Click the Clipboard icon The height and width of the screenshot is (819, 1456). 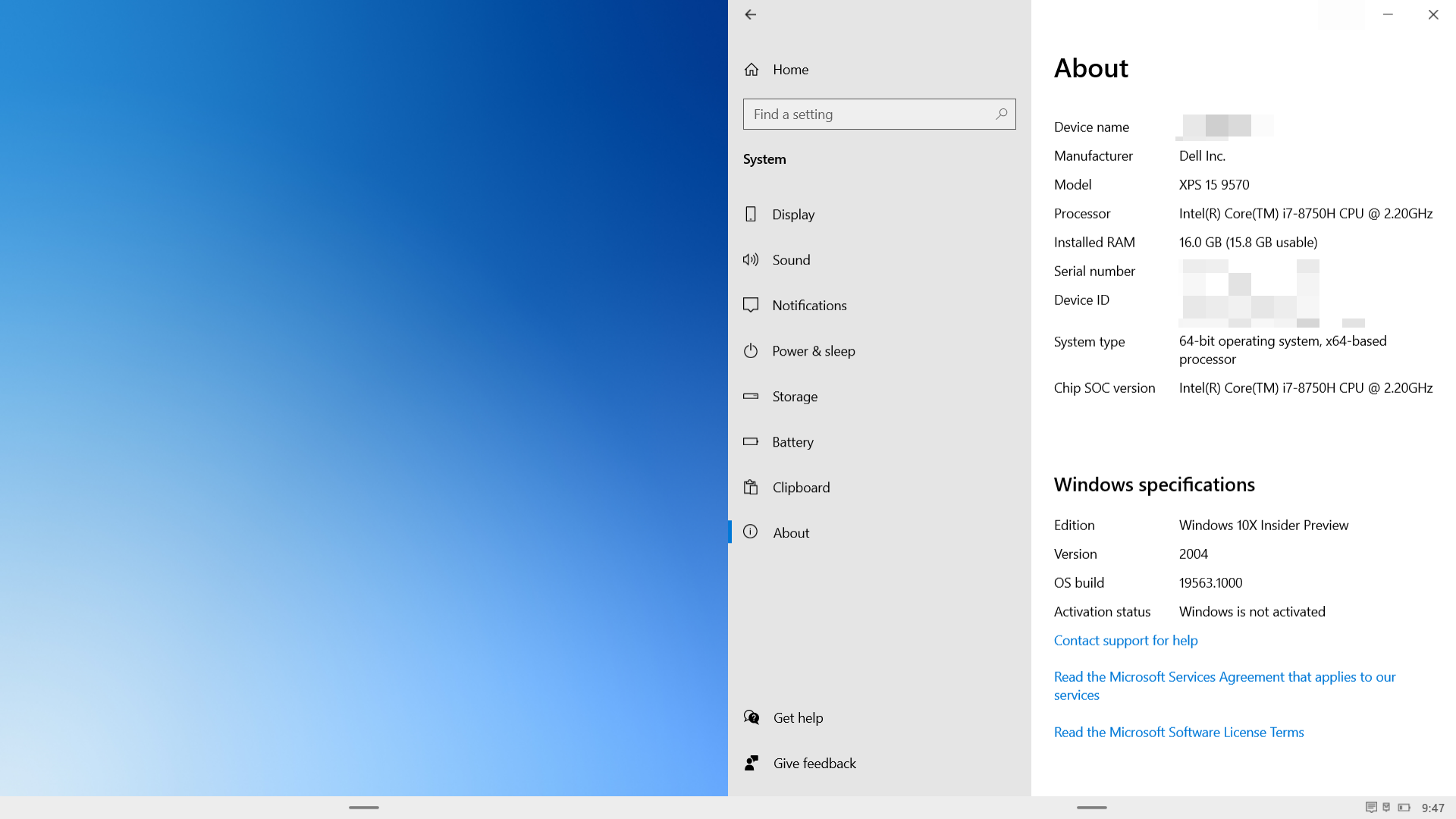tap(751, 487)
